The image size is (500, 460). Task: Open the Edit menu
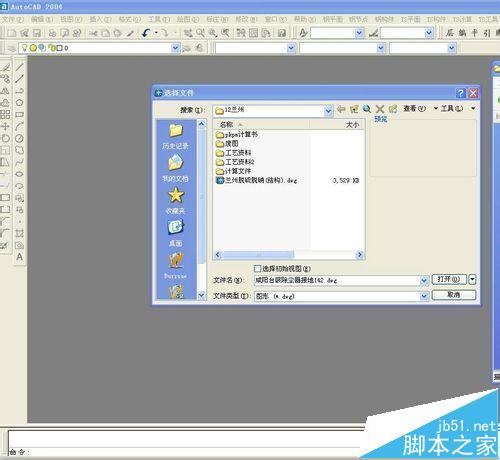coord(42,19)
